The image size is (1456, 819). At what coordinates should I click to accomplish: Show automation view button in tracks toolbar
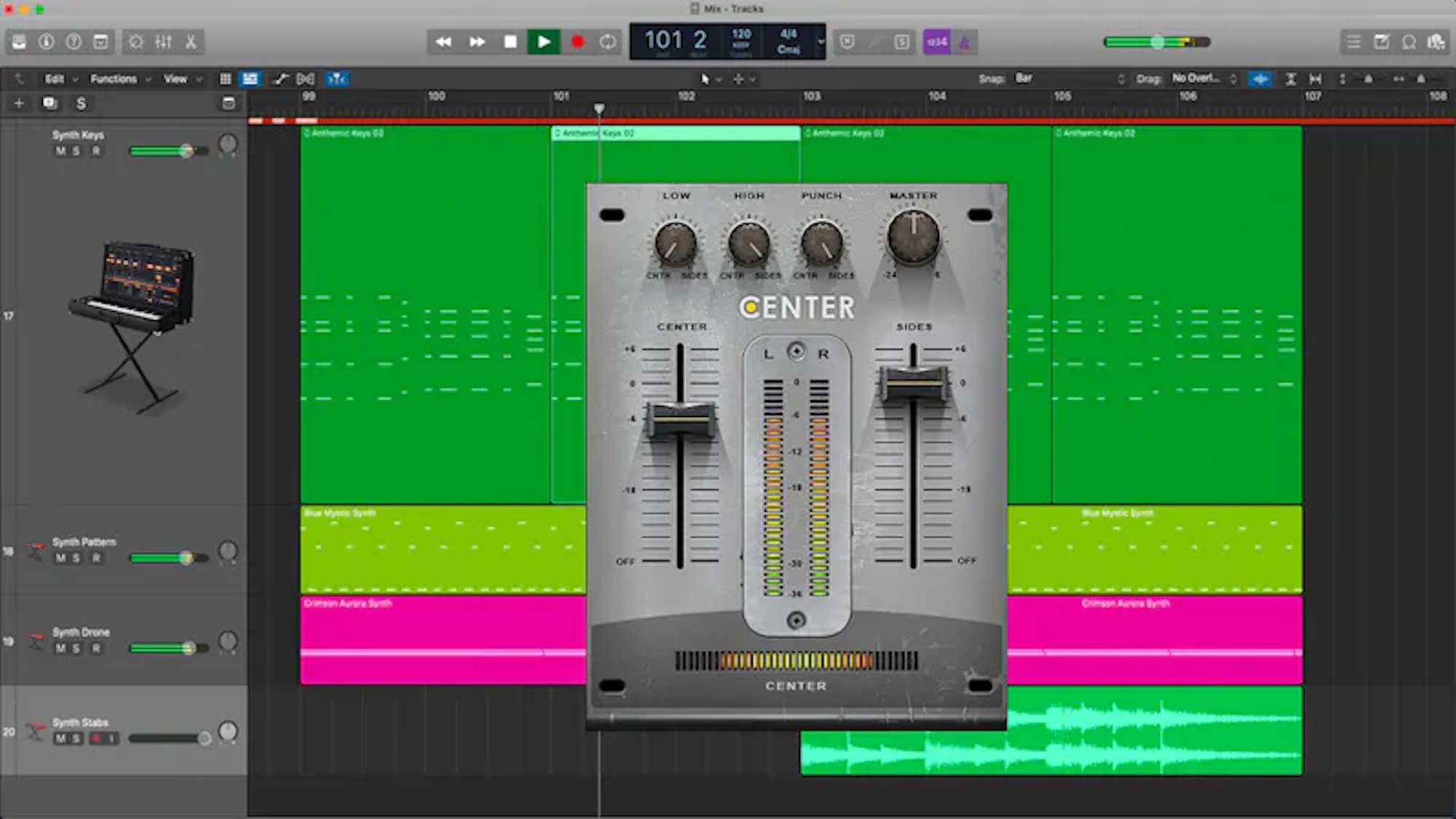point(280,79)
